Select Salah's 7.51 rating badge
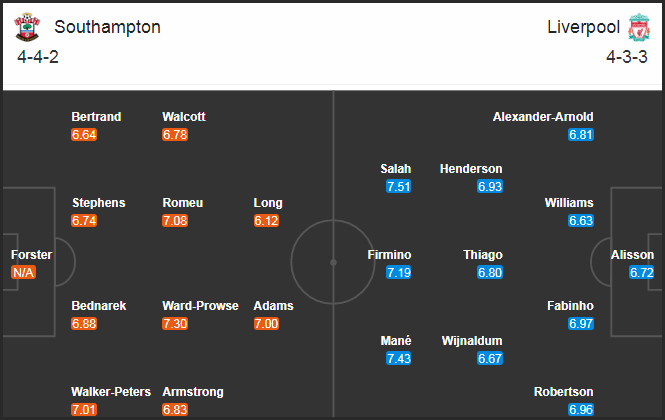Screen dimensions: 665x420 [399, 187]
